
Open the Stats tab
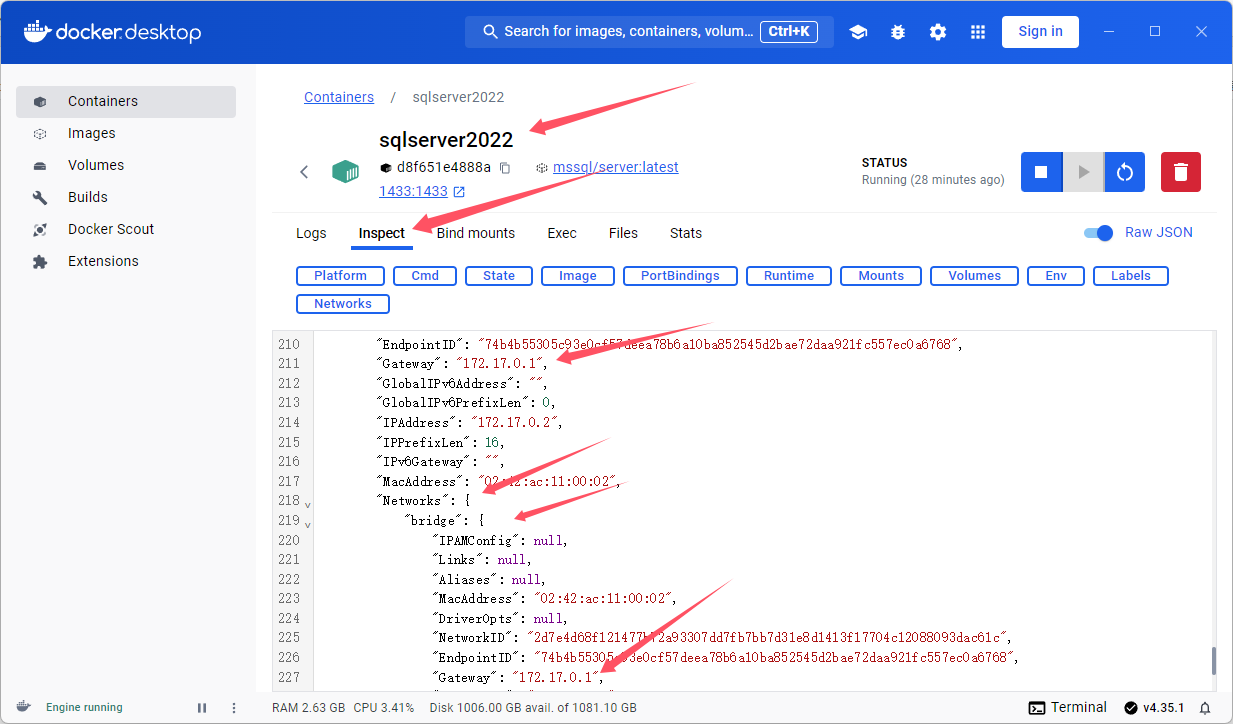[x=686, y=233]
